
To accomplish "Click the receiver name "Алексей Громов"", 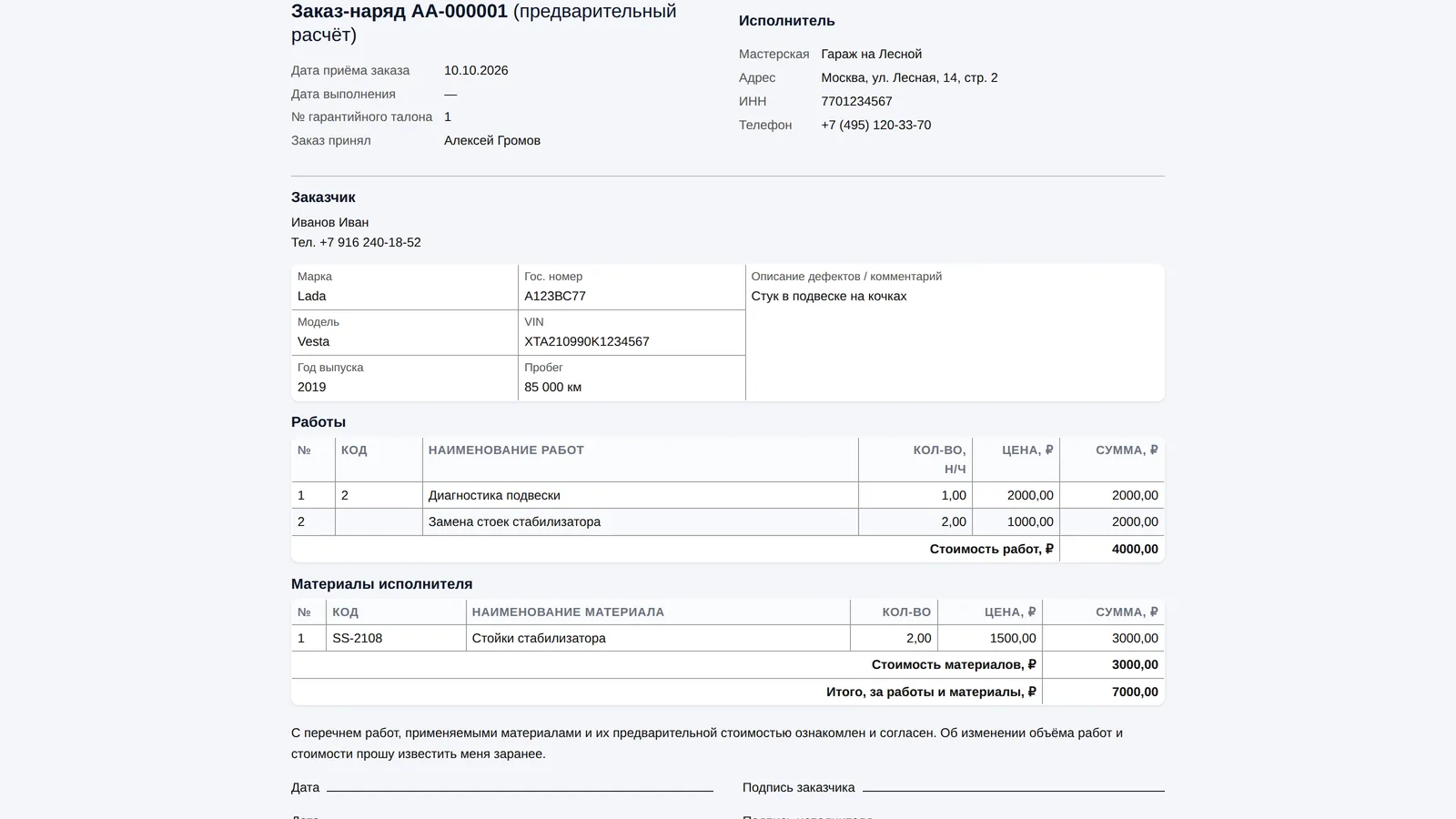I will point(492,140).
